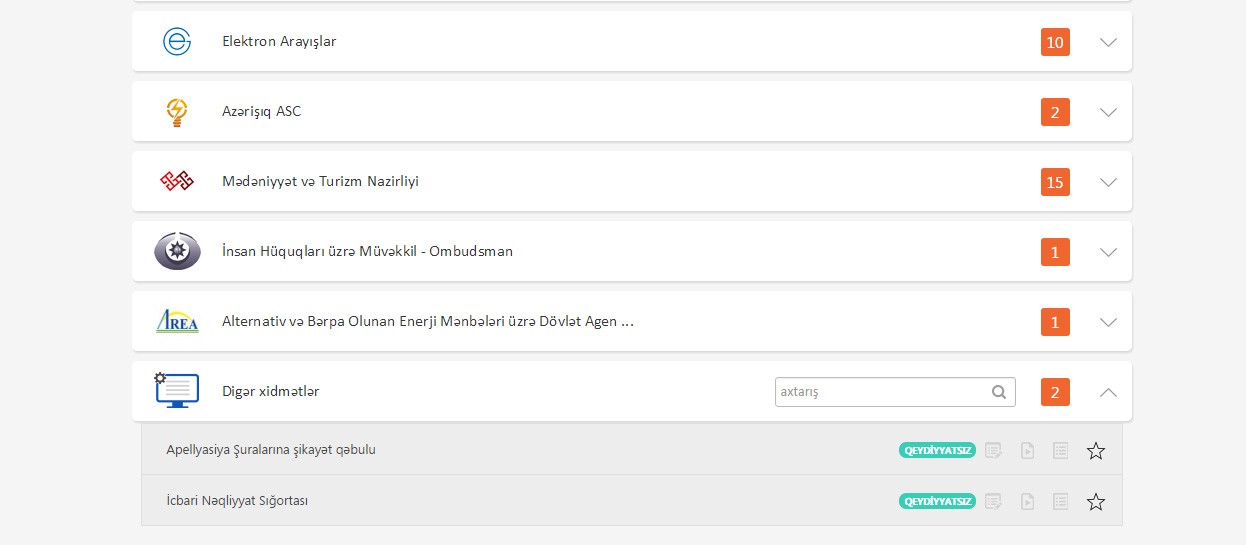Click the axtarış search input field
The height and width of the screenshot is (545, 1246).
click(880, 392)
